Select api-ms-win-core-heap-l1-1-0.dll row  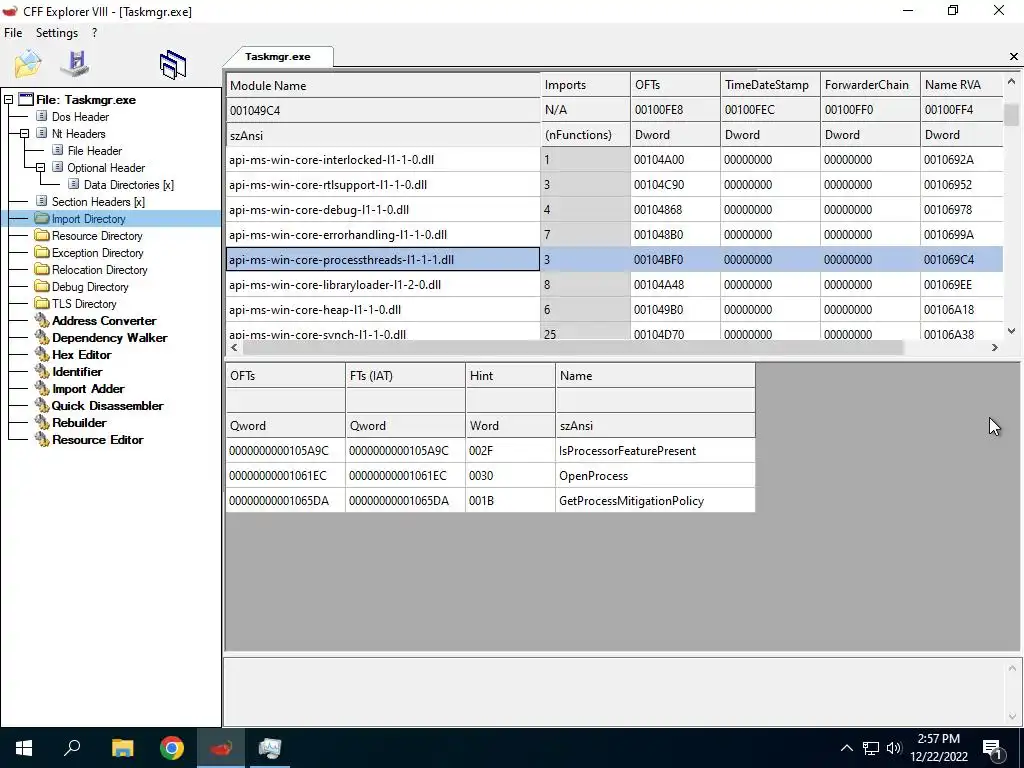point(615,310)
